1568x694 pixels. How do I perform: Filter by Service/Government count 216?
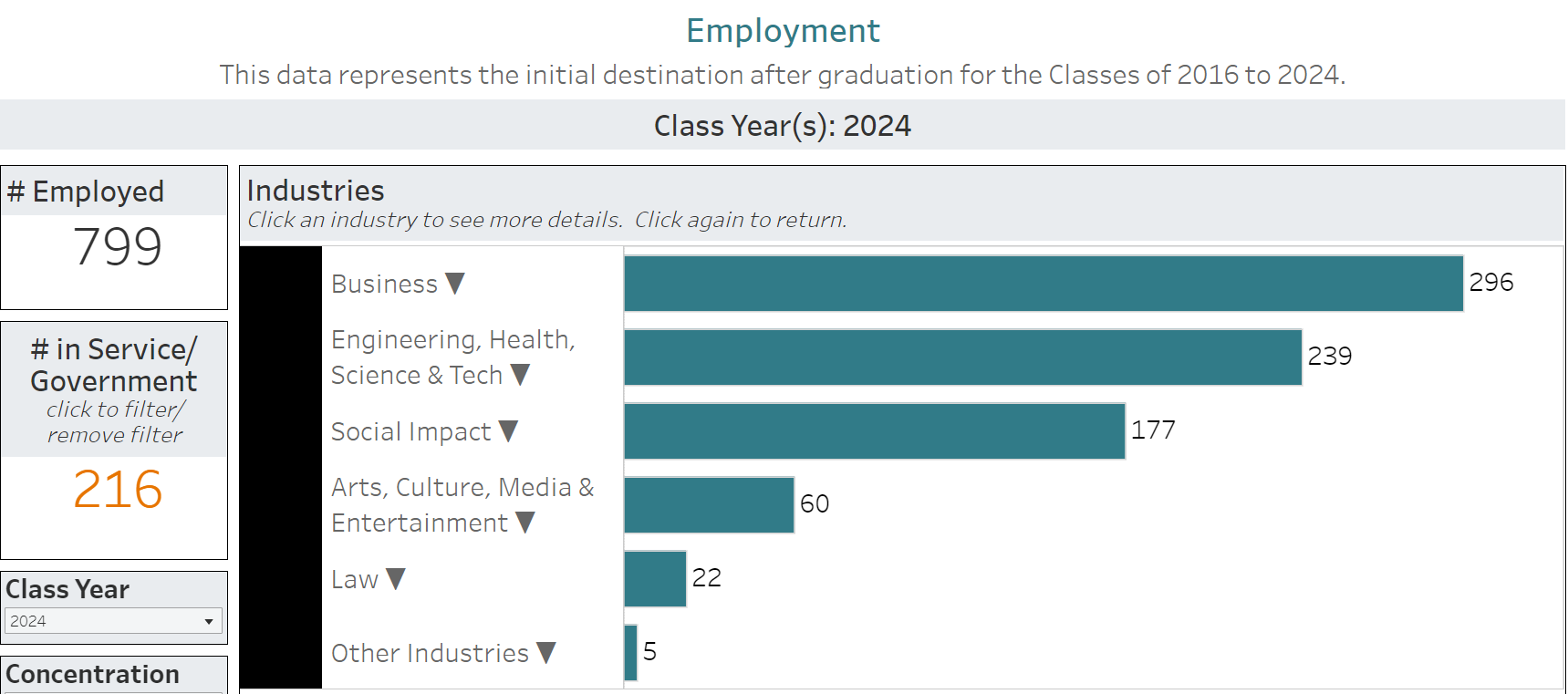[118, 490]
